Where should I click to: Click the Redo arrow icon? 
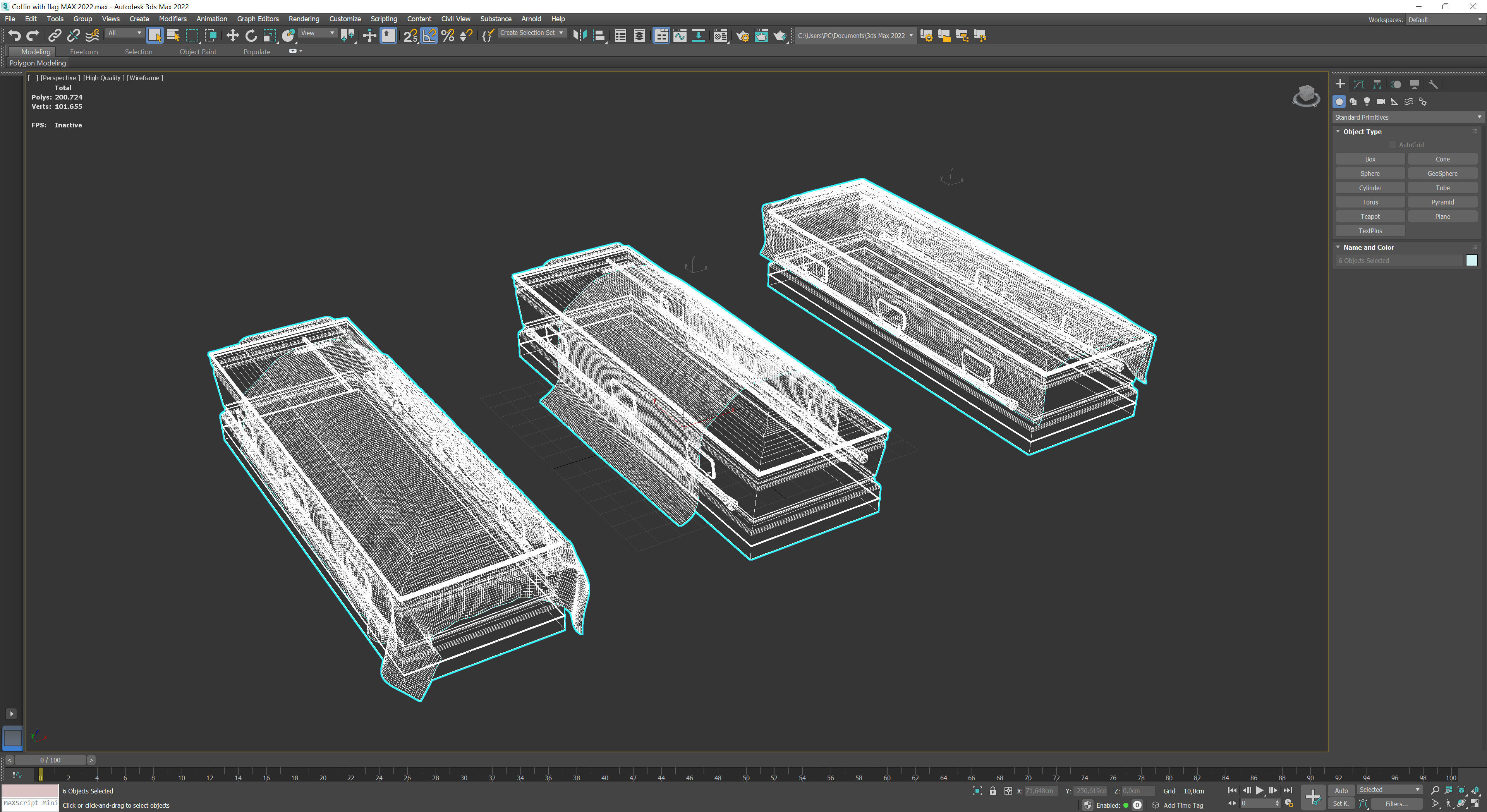point(33,36)
